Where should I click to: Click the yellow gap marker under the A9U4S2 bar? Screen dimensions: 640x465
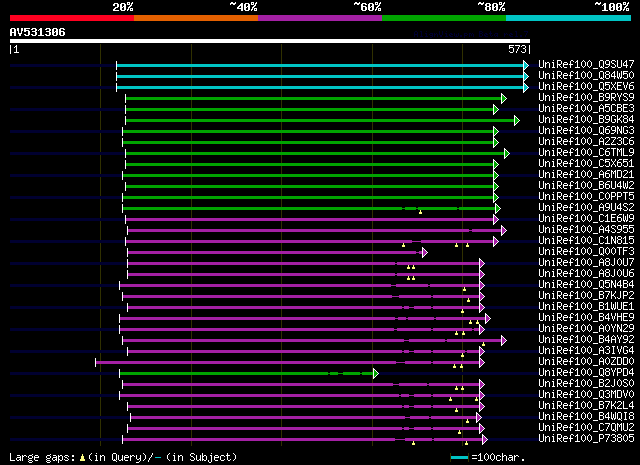pos(420,212)
